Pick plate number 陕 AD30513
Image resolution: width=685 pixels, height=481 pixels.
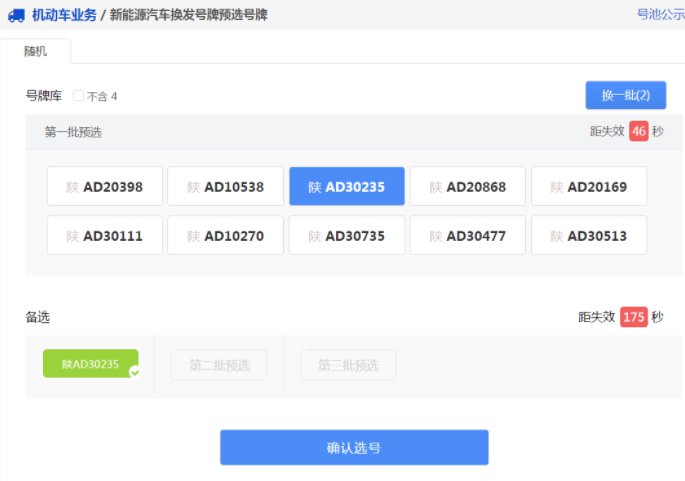tap(588, 236)
